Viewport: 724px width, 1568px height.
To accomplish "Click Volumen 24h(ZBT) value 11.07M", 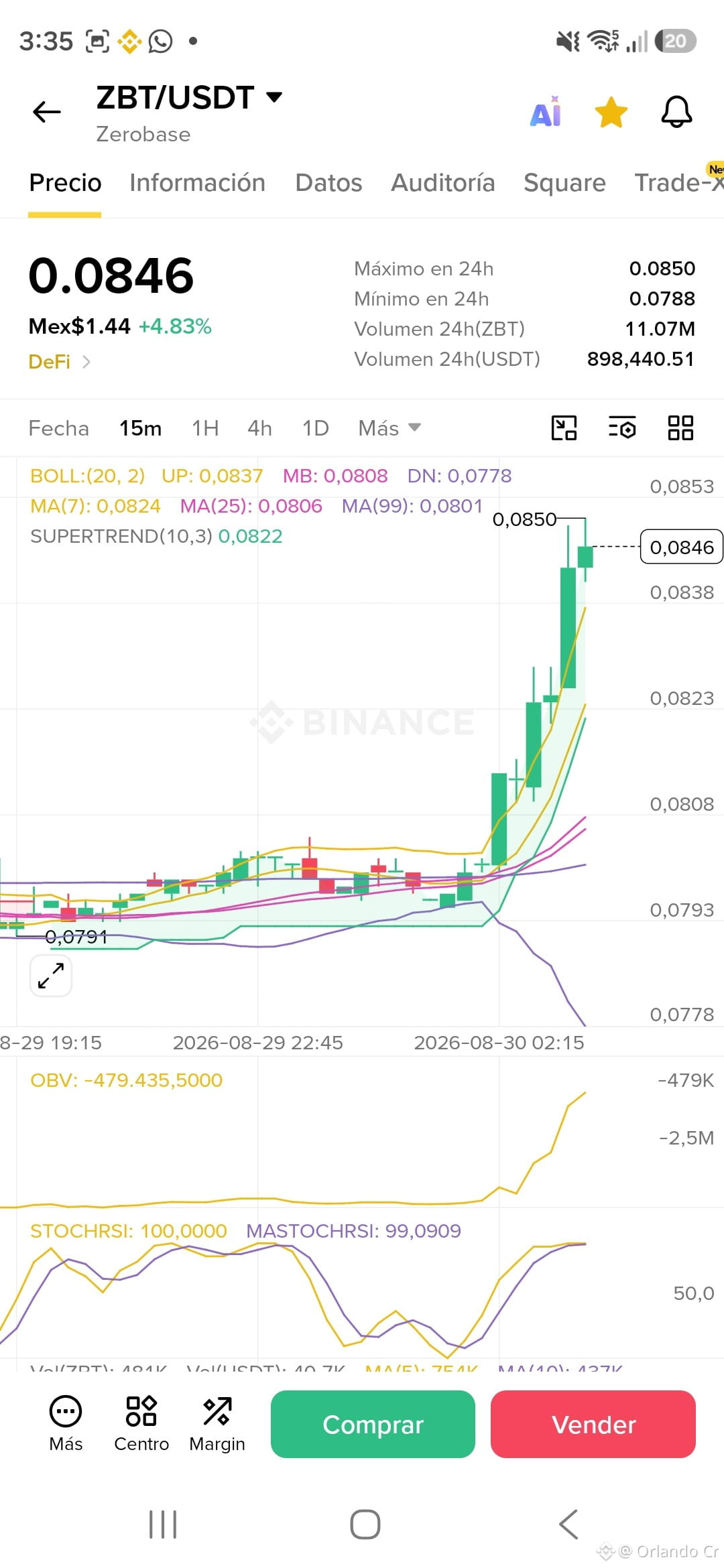I will (660, 329).
